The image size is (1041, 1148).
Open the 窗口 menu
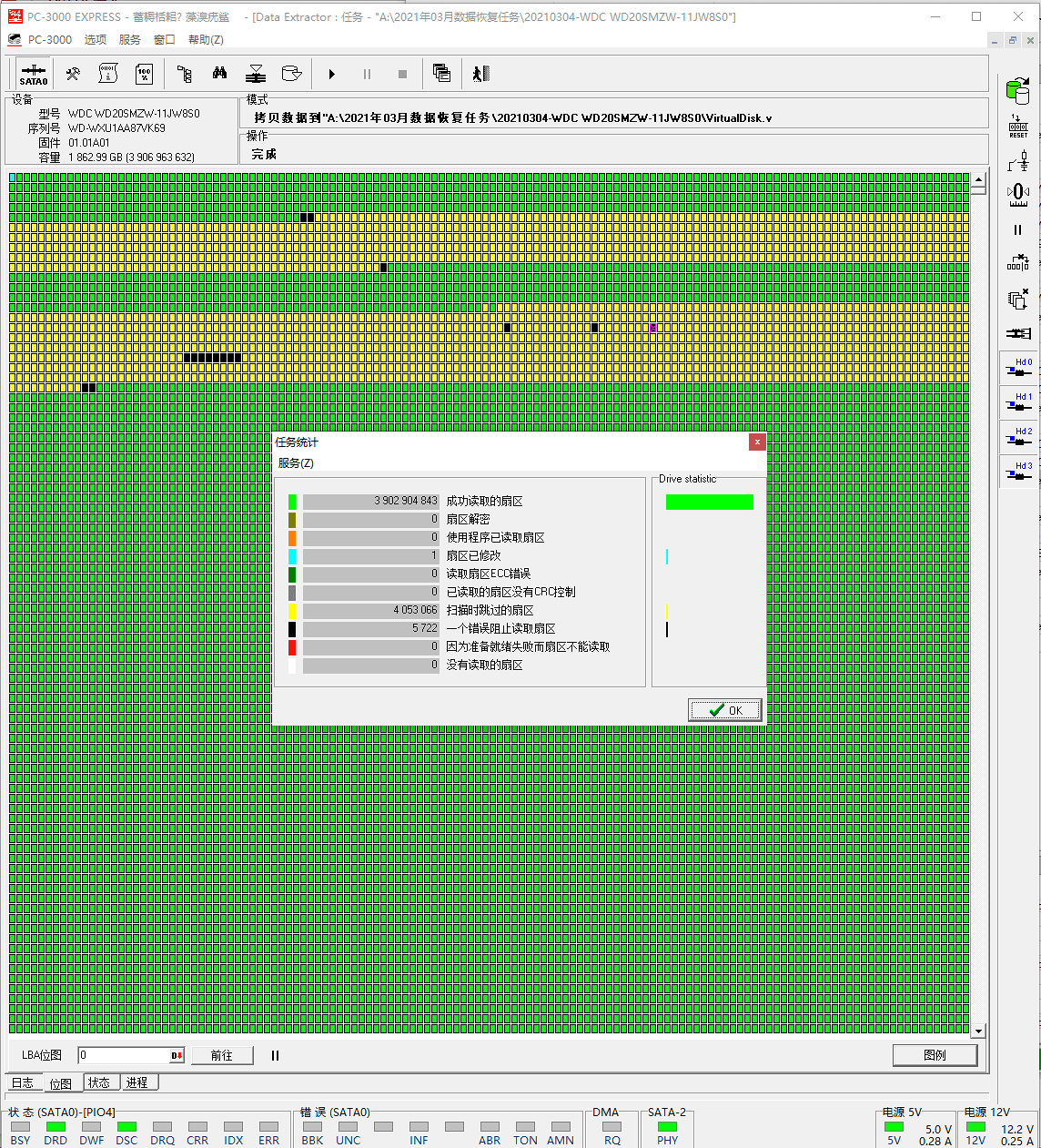tap(165, 39)
